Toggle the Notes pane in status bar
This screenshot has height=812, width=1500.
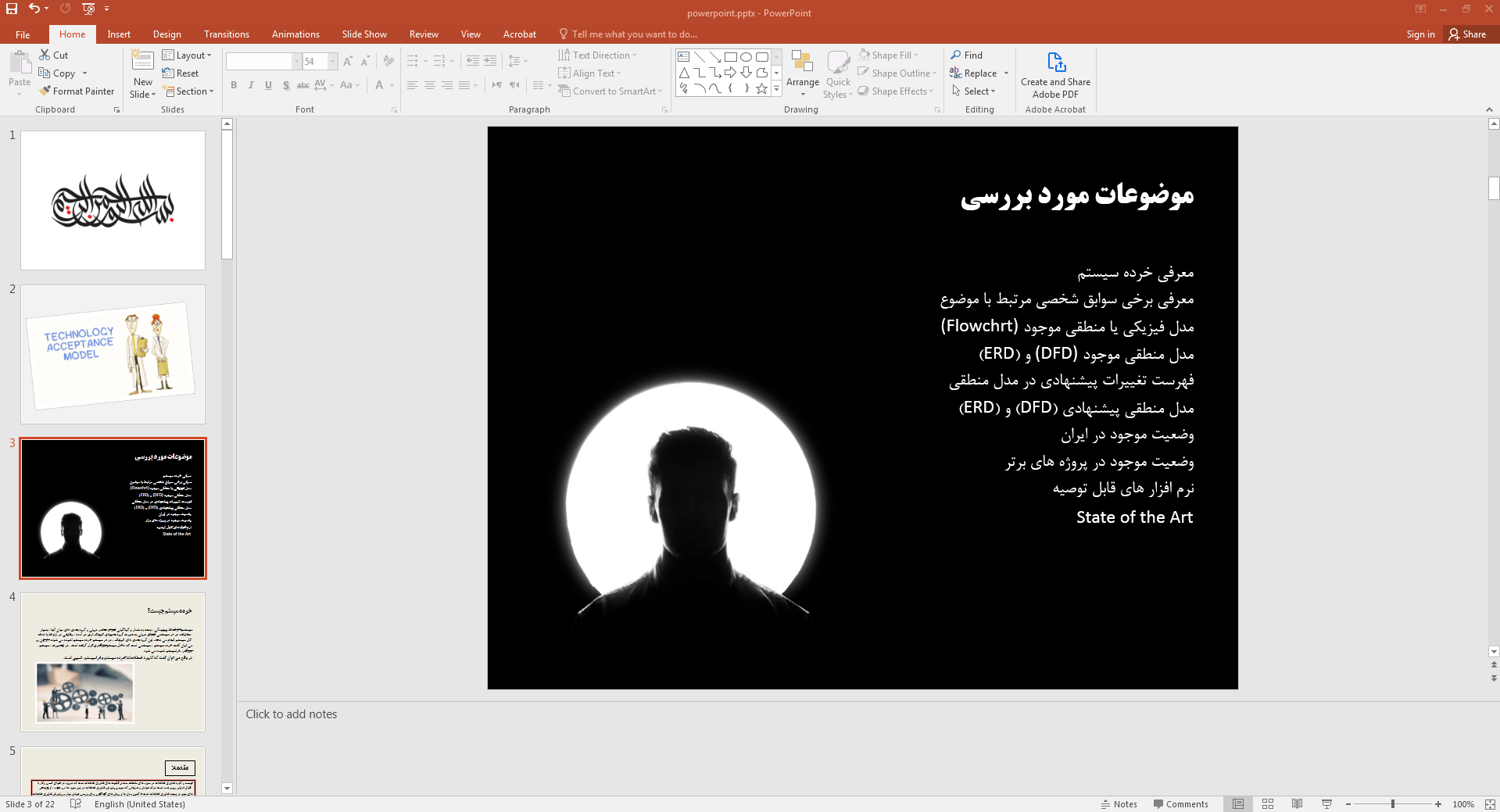(1119, 804)
